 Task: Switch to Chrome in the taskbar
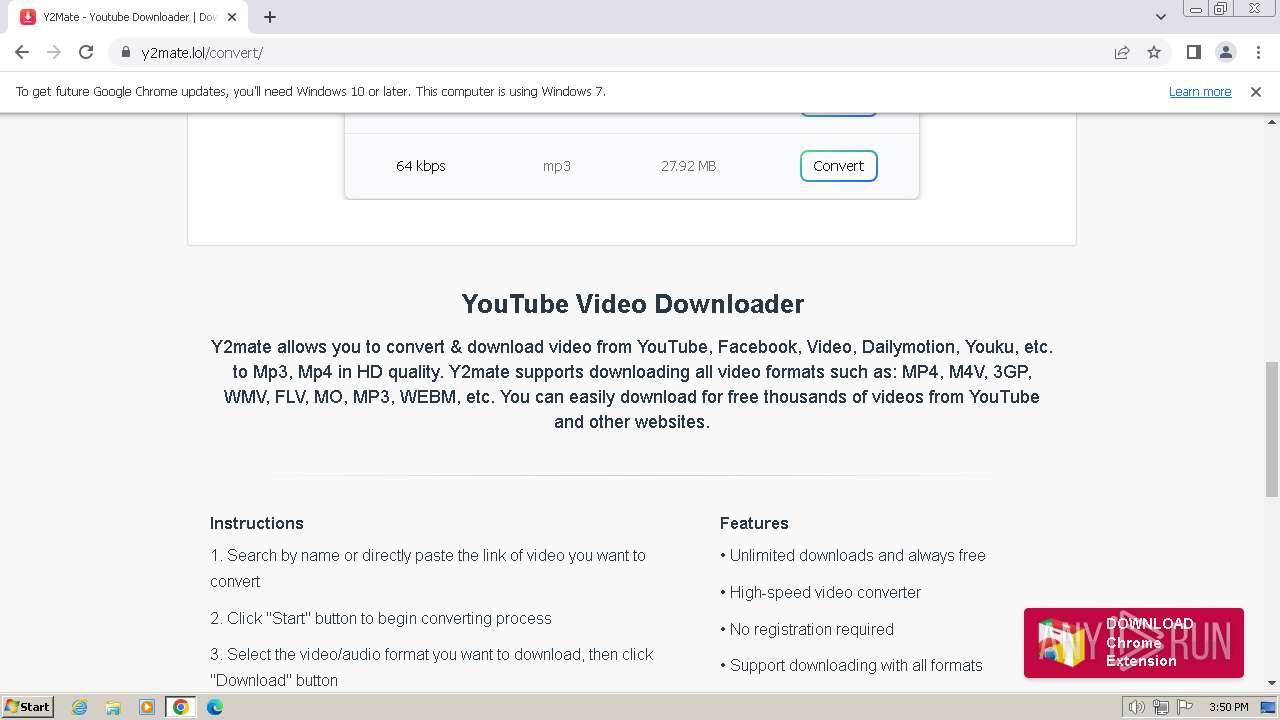click(x=181, y=707)
